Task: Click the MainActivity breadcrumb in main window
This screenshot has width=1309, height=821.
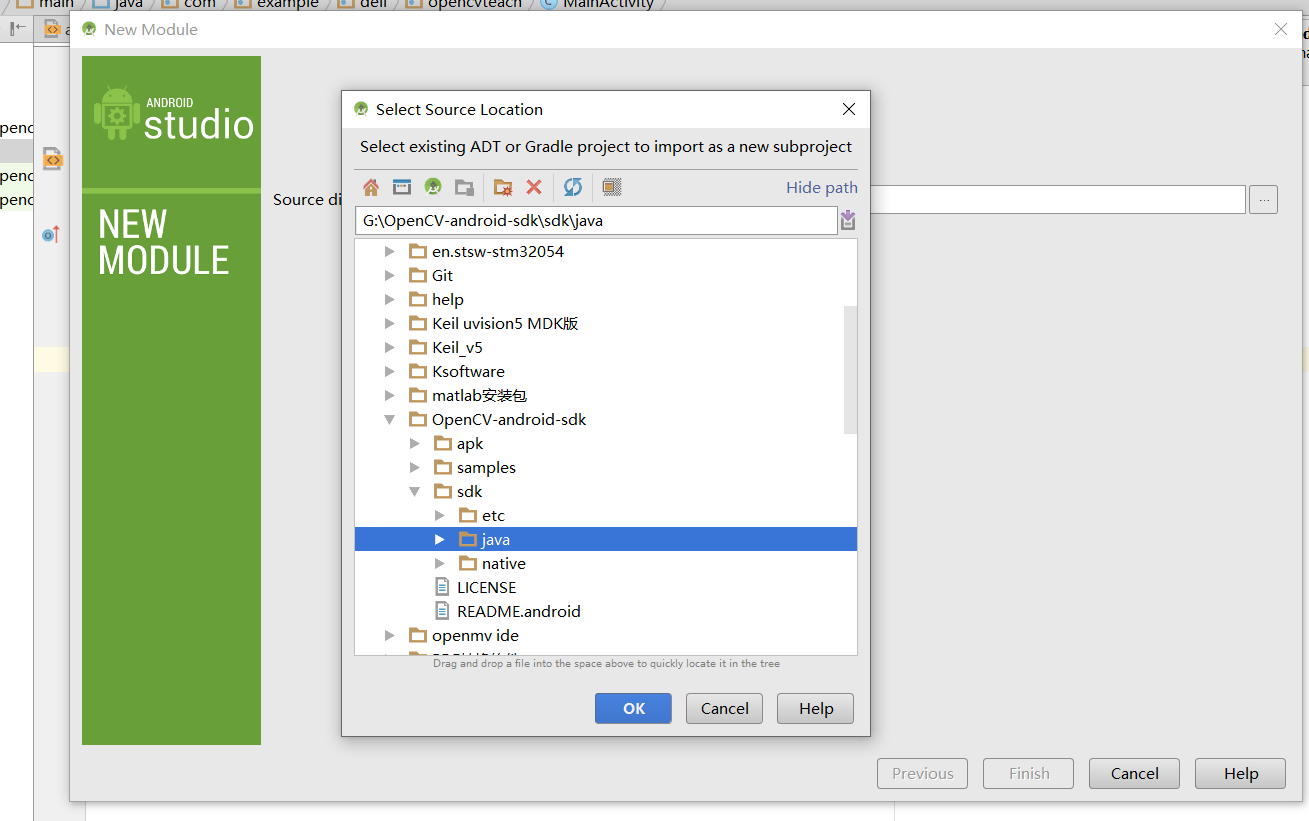Action: (608, 4)
